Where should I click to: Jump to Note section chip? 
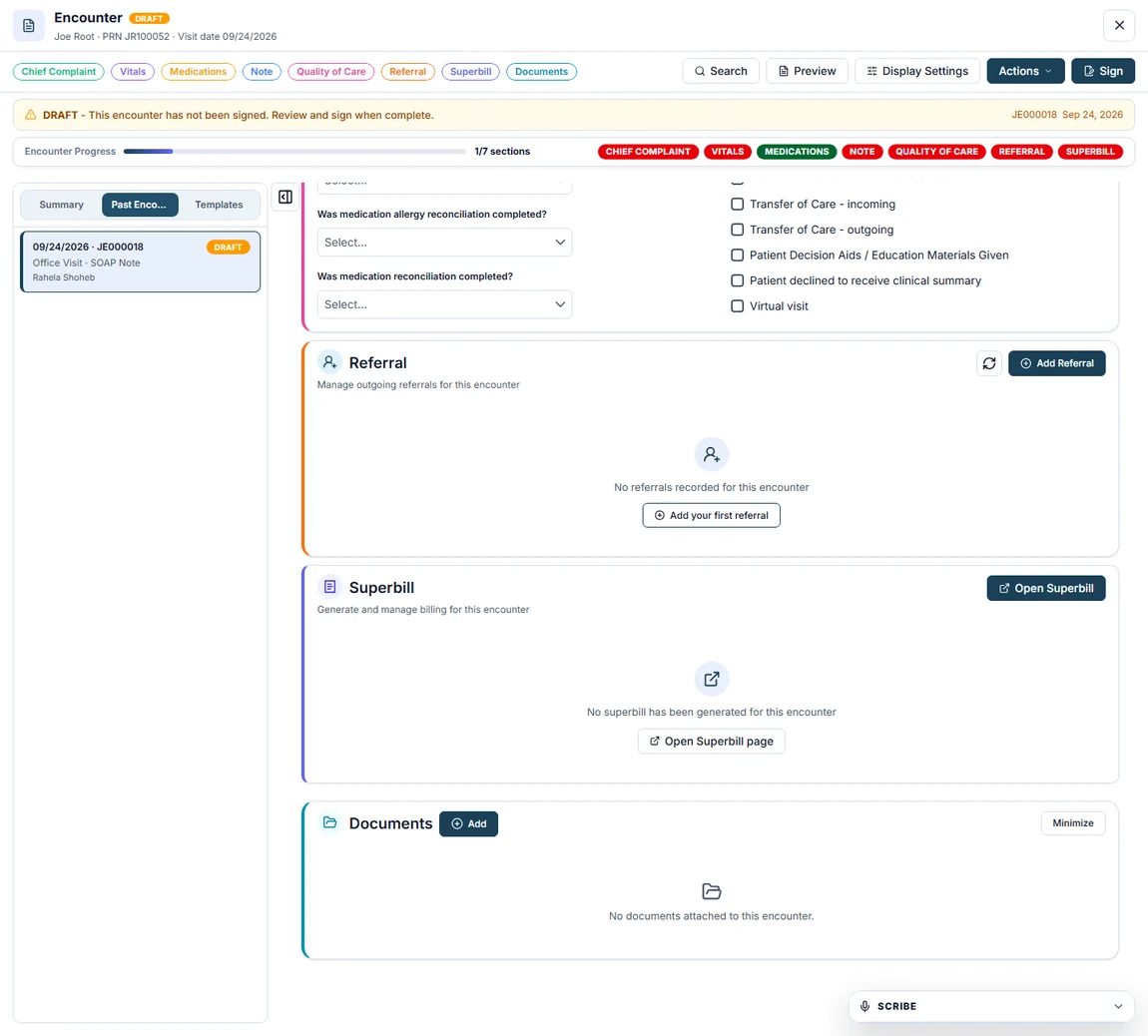point(262,72)
